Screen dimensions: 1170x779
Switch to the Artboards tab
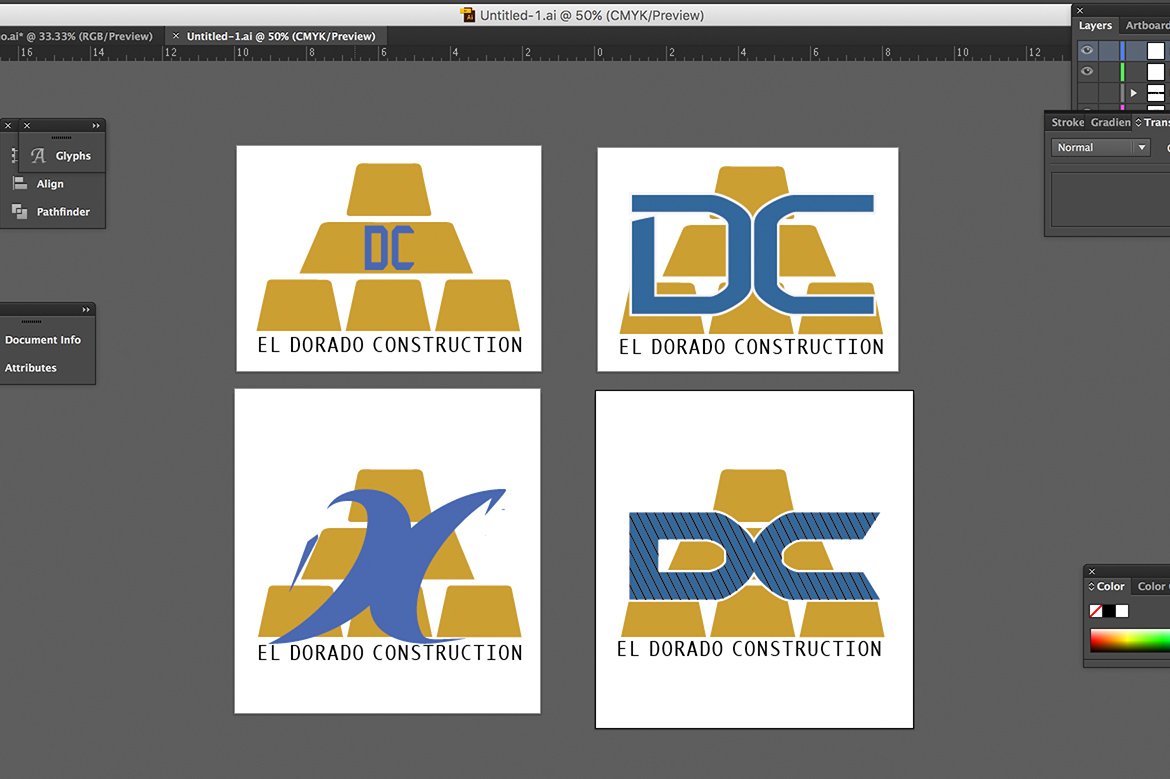1147,26
